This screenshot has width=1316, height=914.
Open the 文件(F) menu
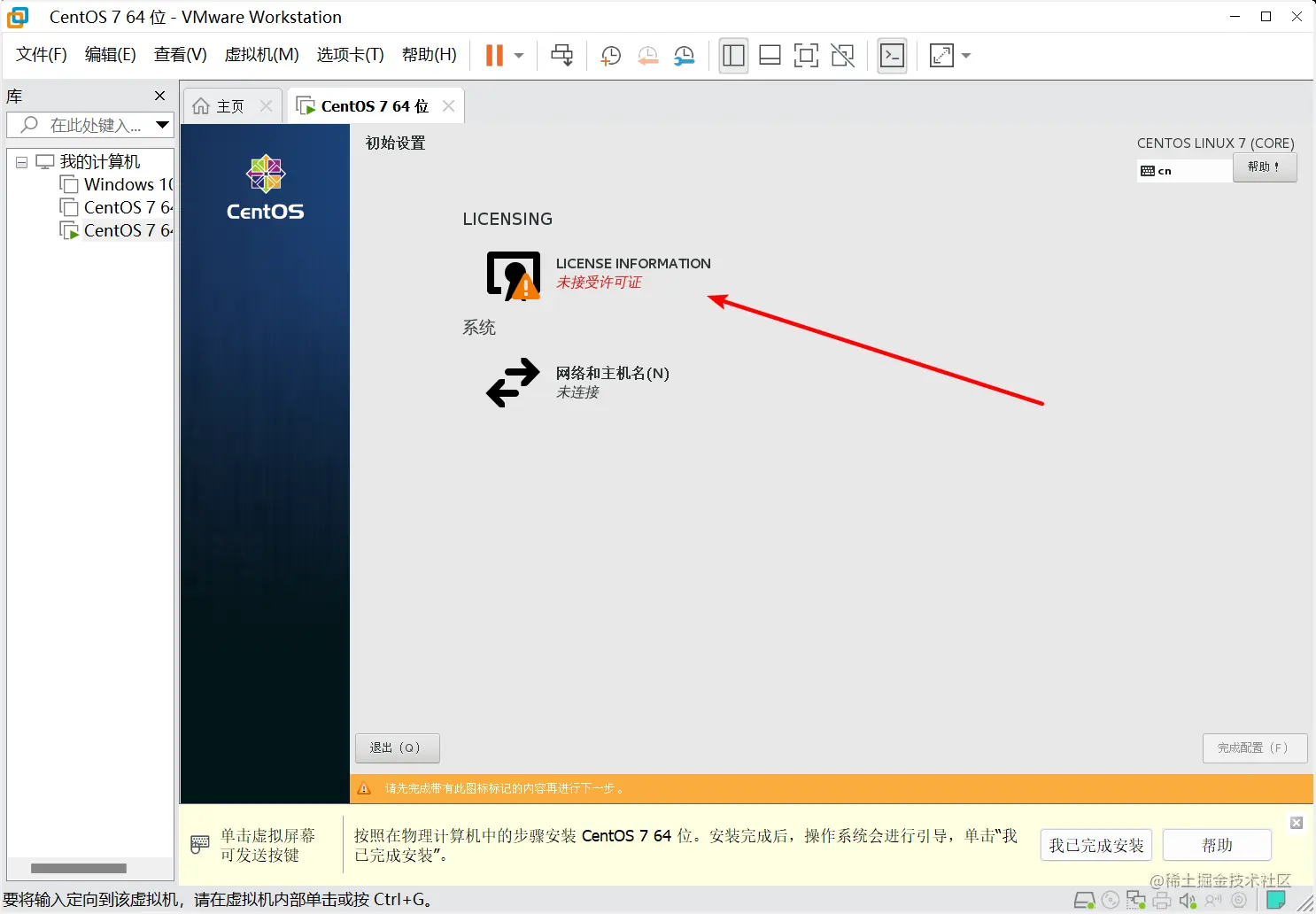coord(42,55)
